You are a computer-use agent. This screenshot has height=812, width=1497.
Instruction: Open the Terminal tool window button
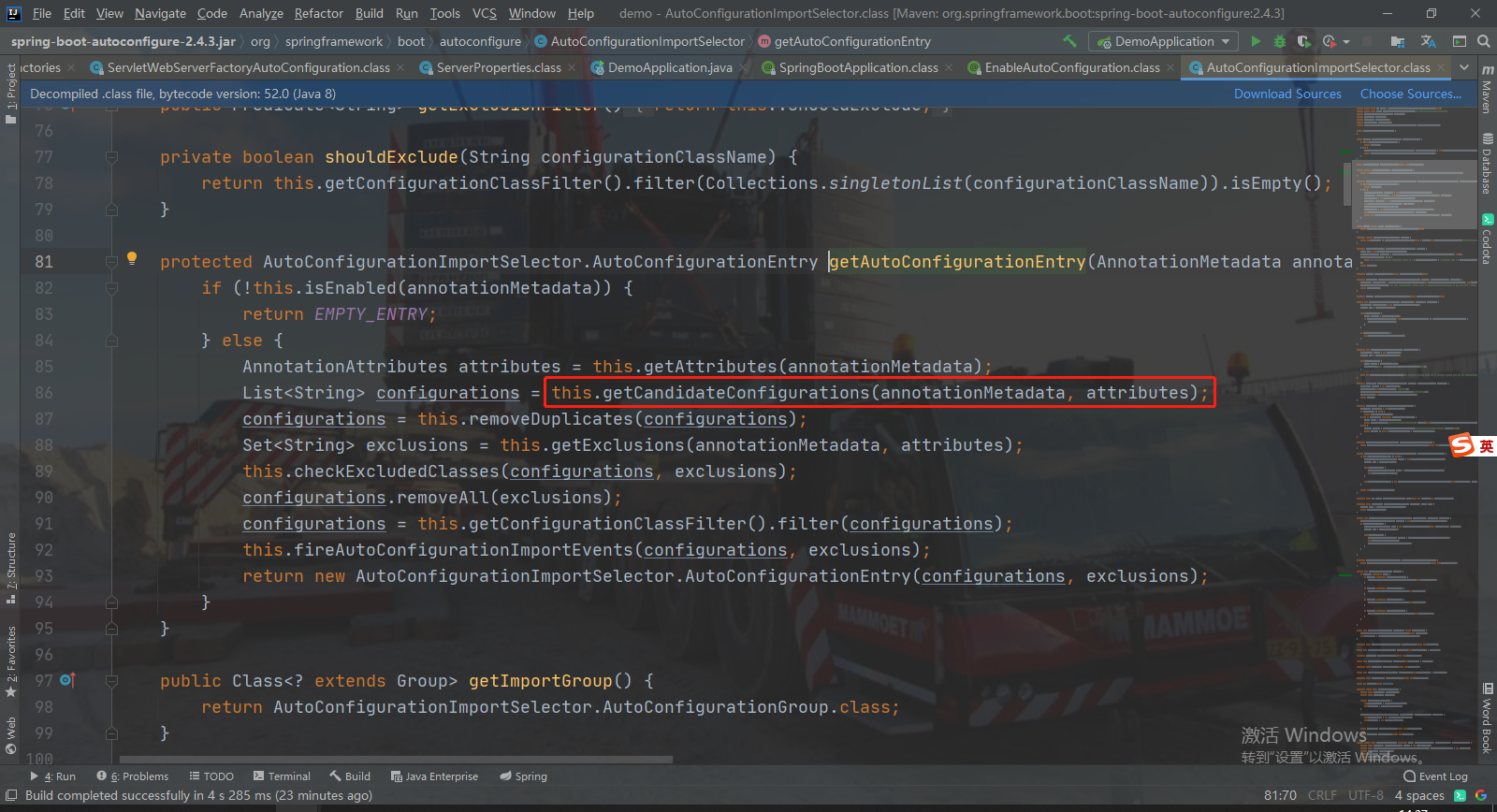pos(282,776)
